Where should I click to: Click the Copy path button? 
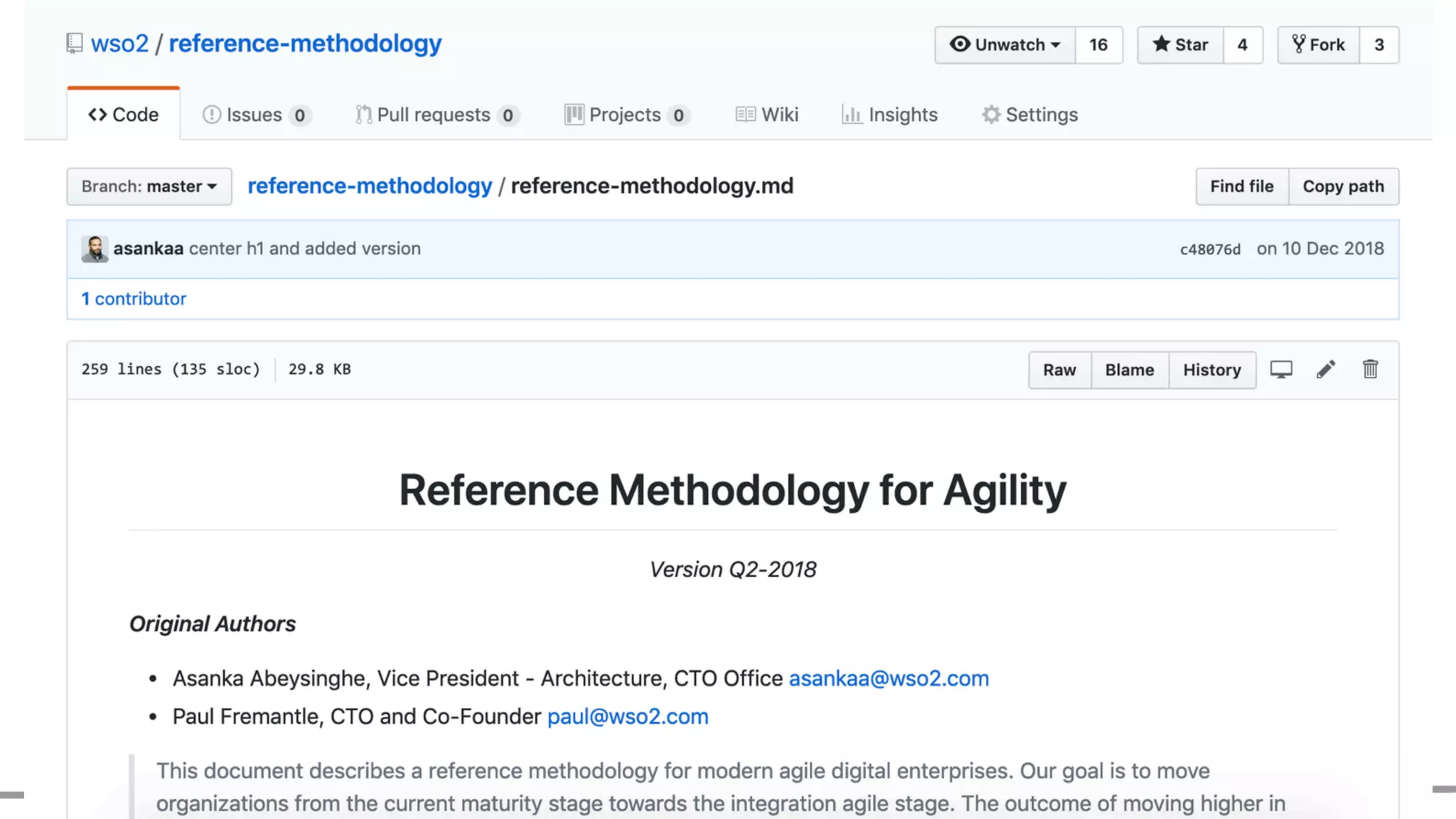[x=1343, y=186]
